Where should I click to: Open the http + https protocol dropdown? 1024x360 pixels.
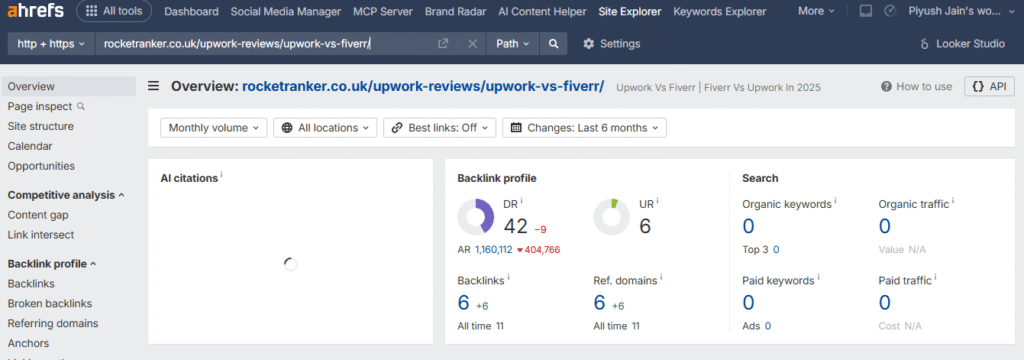(x=51, y=44)
